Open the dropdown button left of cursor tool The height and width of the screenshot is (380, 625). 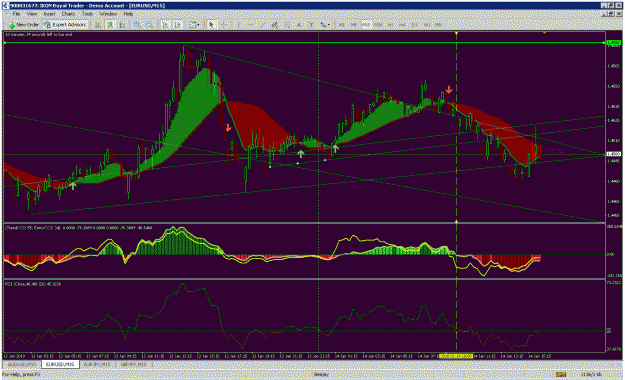(x=194, y=25)
